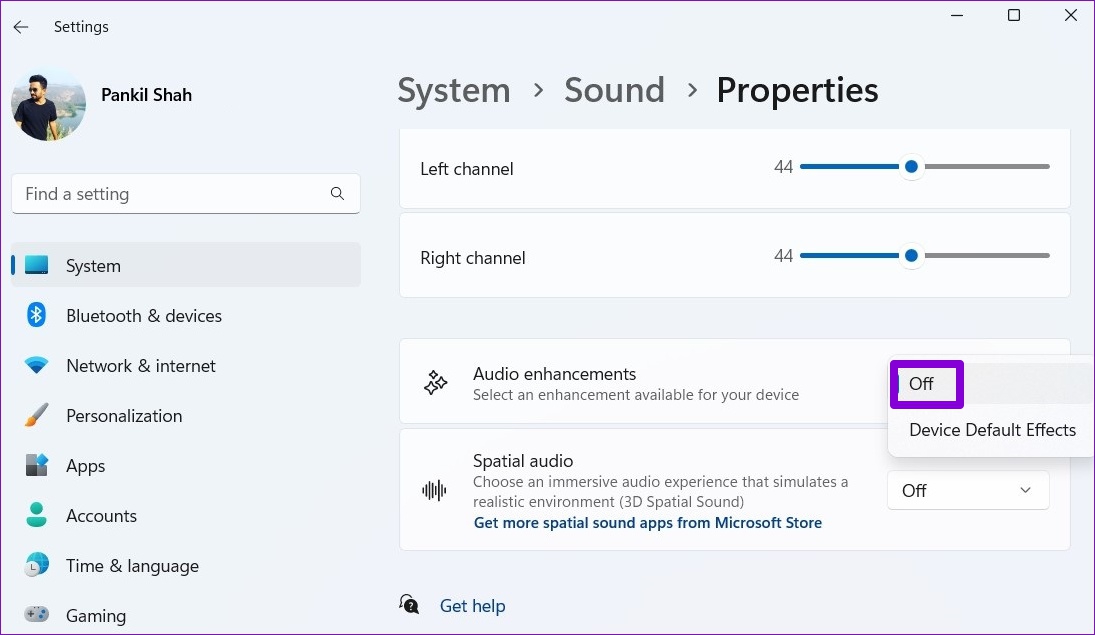Click the Gaming controller icon
1095x635 pixels.
[x=37, y=614]
